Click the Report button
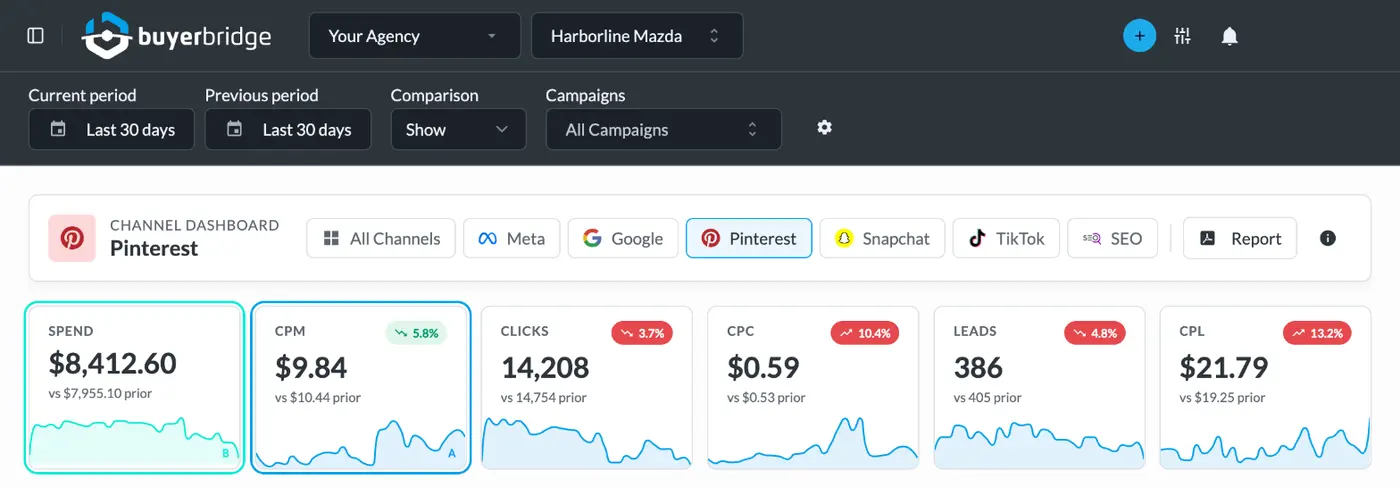 1240,238
